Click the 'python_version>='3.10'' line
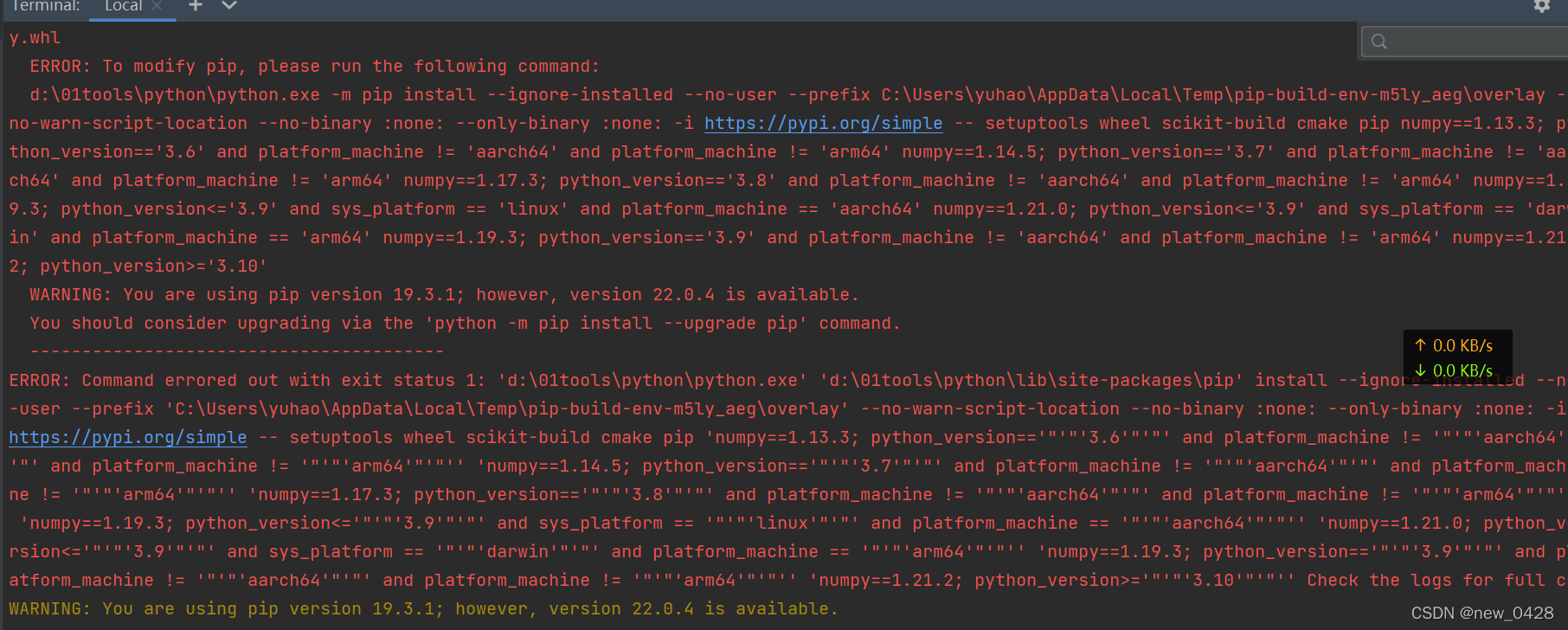Image resolution: width=1568 pixels, height=630 pixels. click(138, 267)
